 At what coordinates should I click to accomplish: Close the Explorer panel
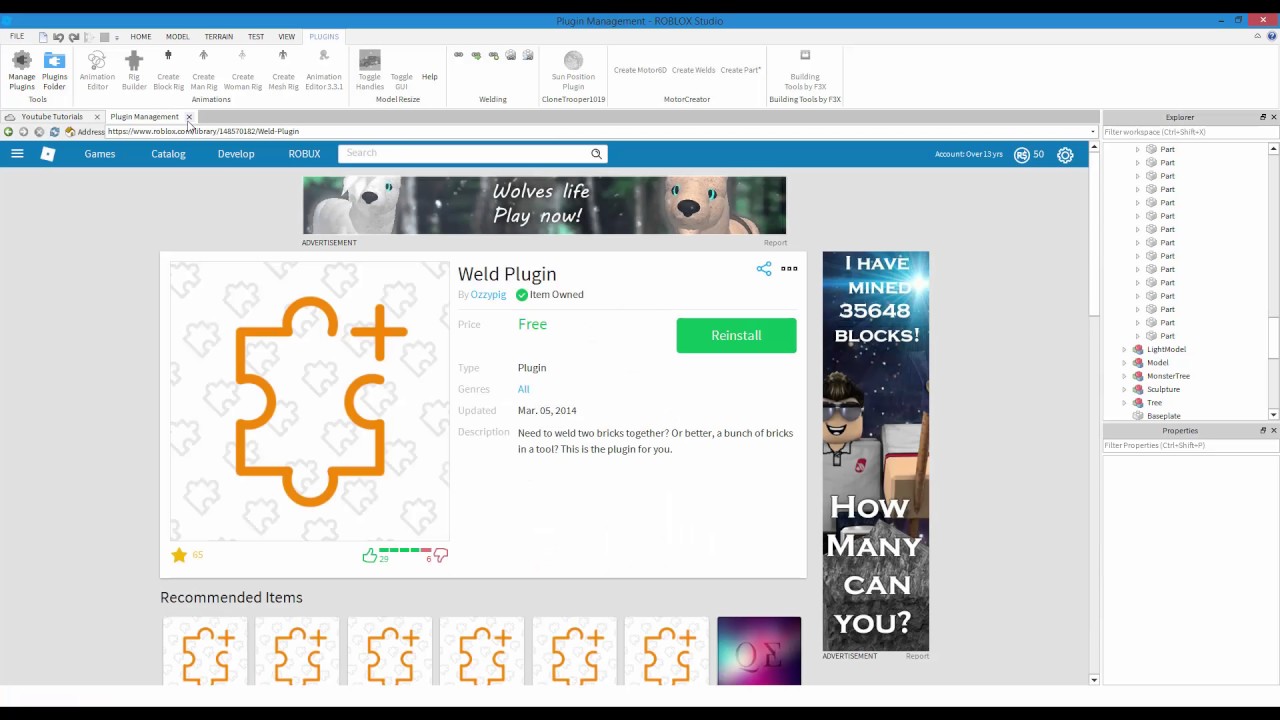pos(1273,117)
